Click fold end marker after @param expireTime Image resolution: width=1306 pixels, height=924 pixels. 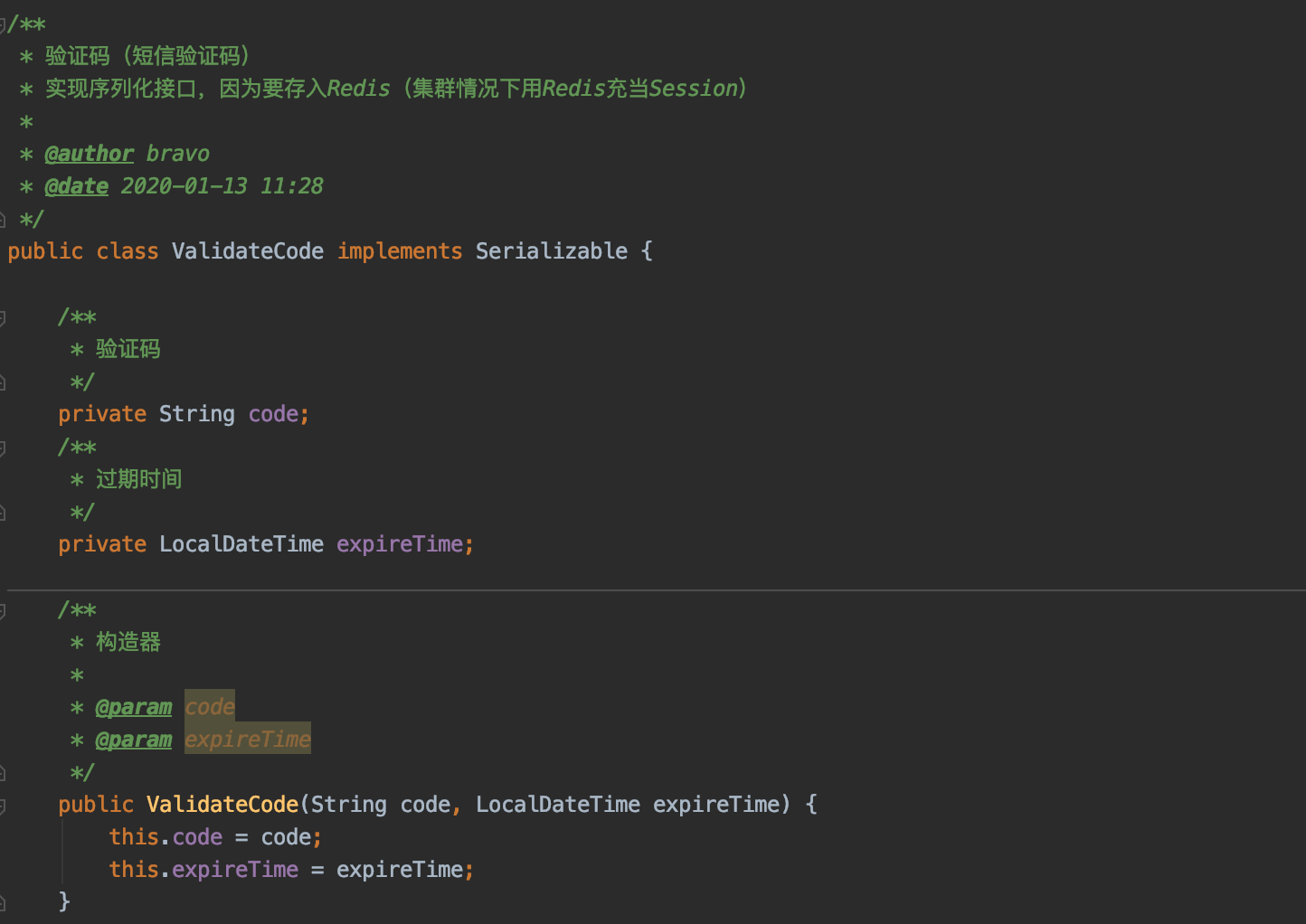click(3, 773)
